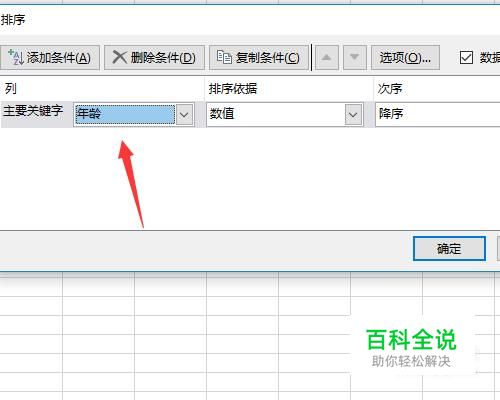Select the 年龄 field in the primary key box
This screenshot has width=500, height=400.
[x=125, y=114]
